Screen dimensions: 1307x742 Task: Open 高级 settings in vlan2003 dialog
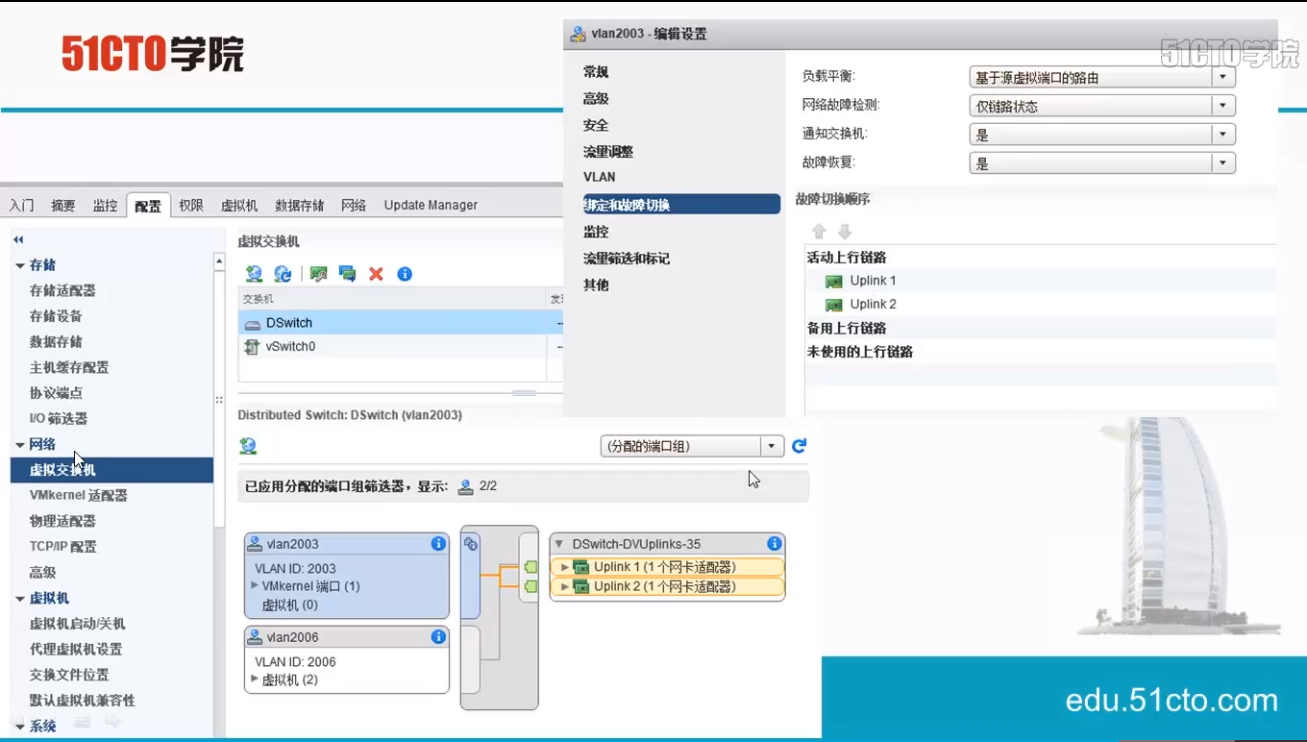pyautogui.click(x=596, y=99)
